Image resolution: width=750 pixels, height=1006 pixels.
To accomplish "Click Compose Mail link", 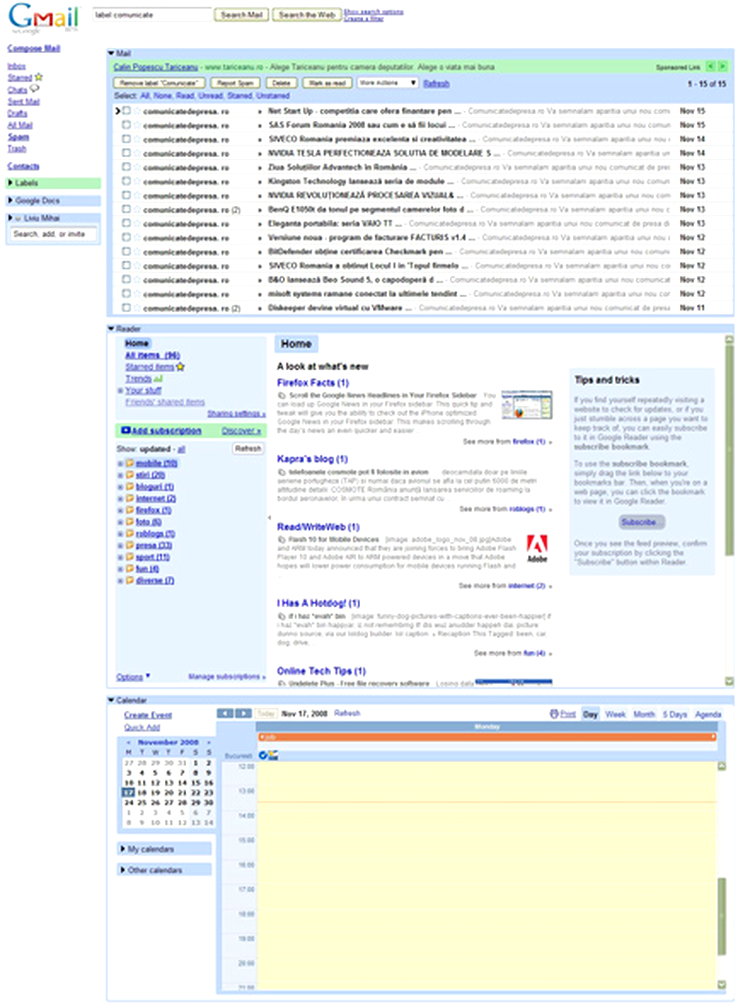I will [x=34, y=48].
